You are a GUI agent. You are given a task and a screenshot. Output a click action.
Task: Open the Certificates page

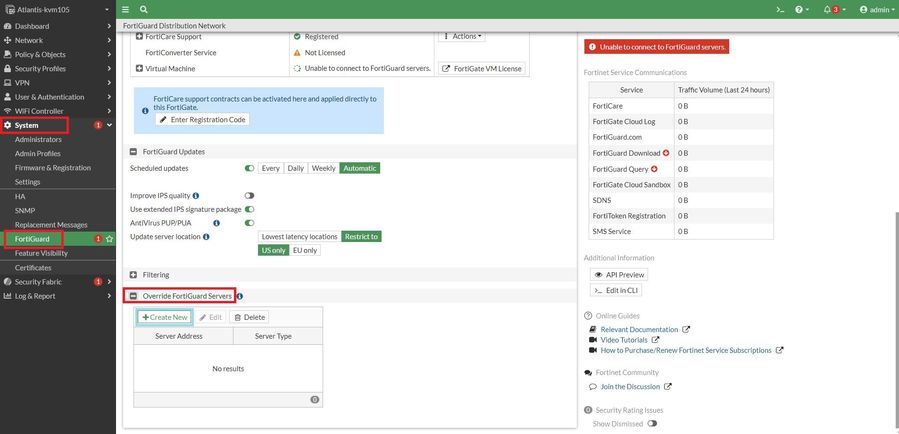pos(33,268)
